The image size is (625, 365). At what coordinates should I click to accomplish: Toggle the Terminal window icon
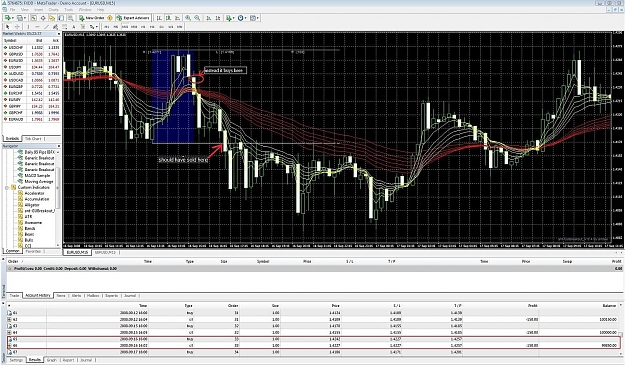pos(61,18)
